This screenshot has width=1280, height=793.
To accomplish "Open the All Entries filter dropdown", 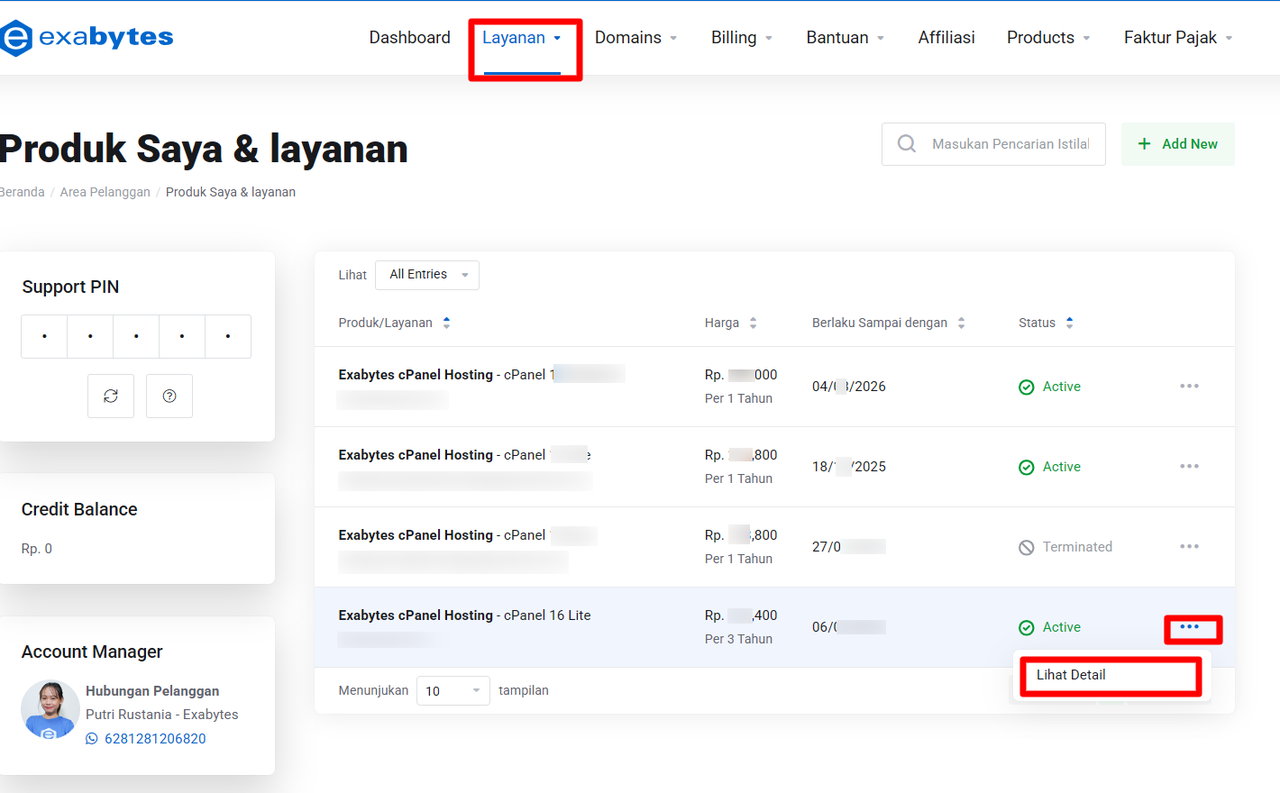I will (x=427, y=275).
